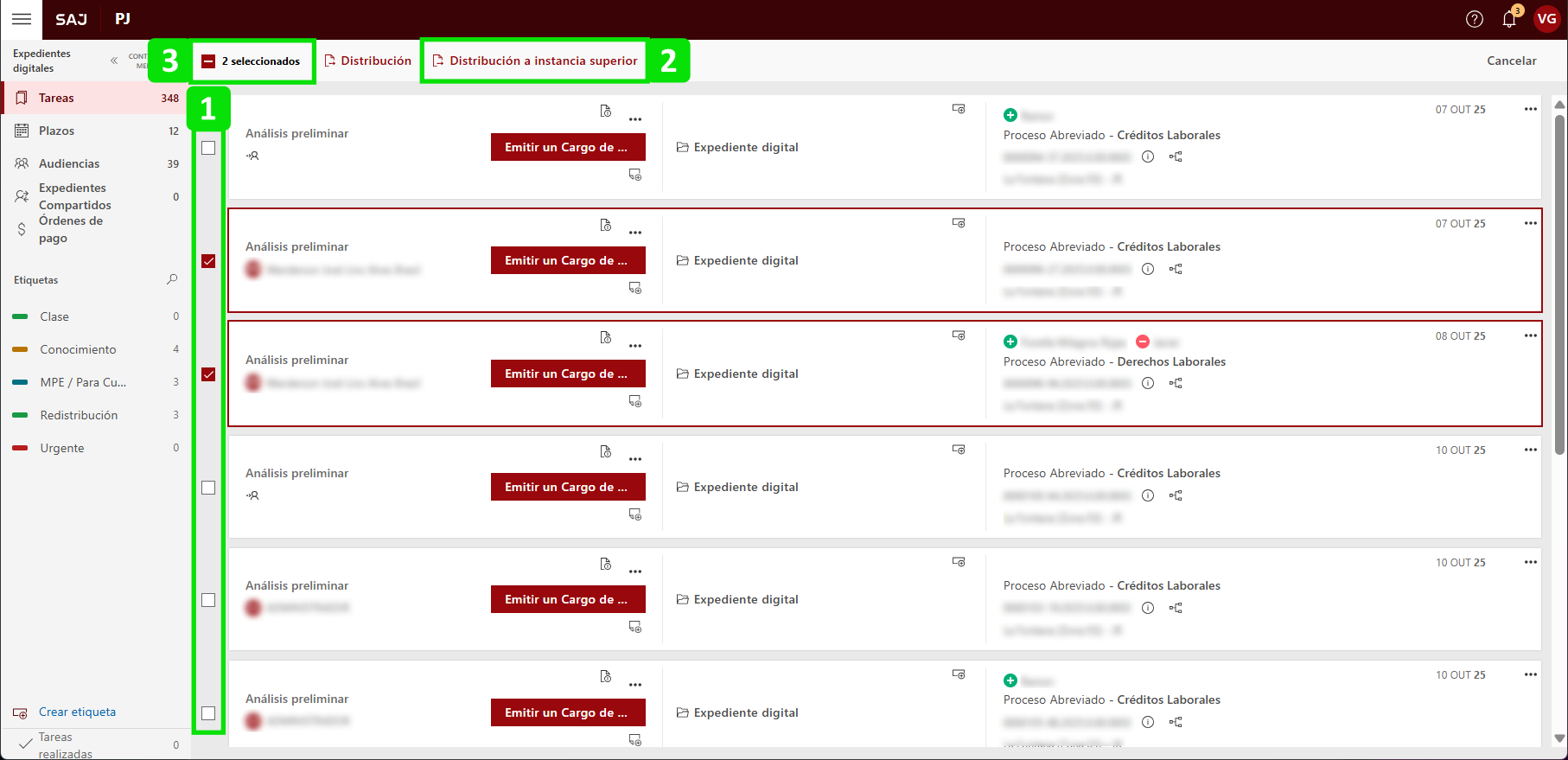
Task: Click unassigned user icon in the first task card
Action: (x=252, y=156)
